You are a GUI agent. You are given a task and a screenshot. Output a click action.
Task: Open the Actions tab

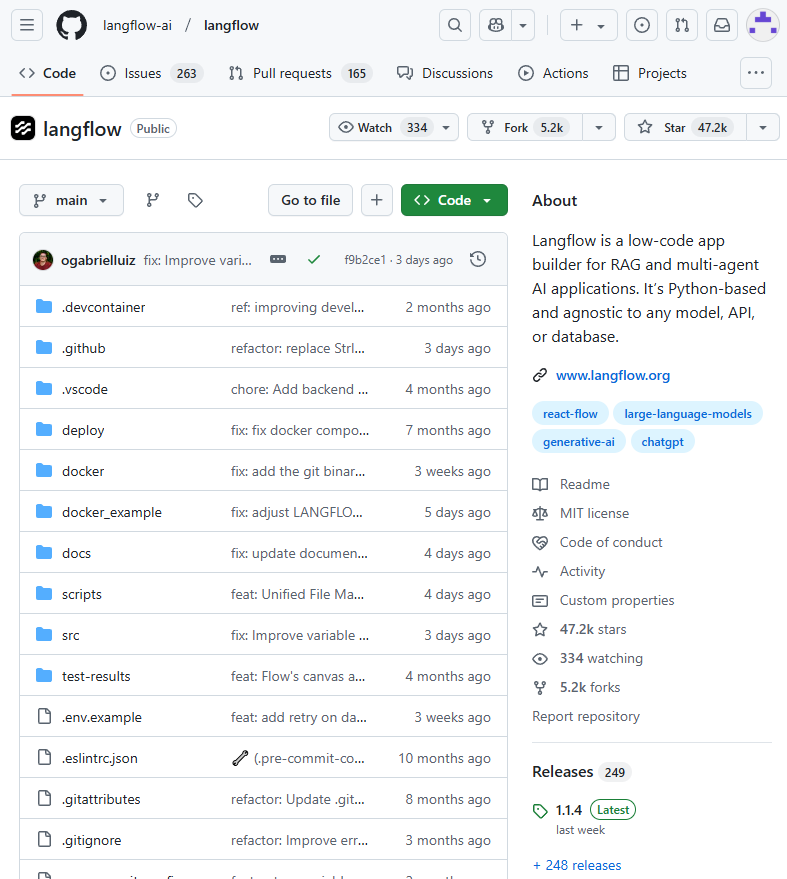[553, 73]
